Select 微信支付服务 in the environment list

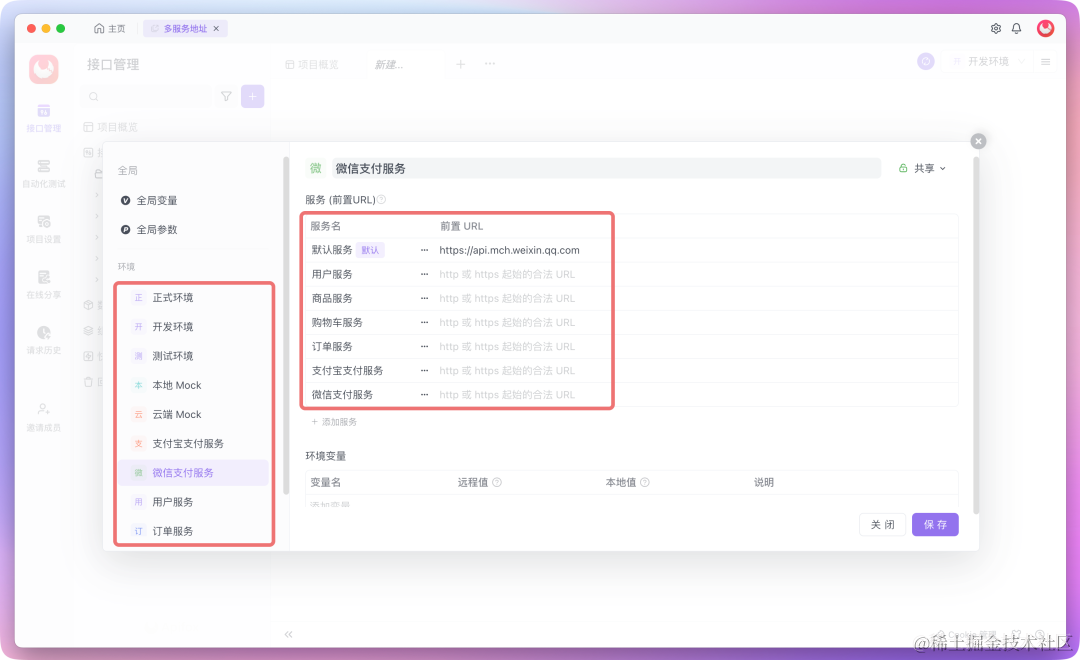pyautogui.click(x=194, y=473)
